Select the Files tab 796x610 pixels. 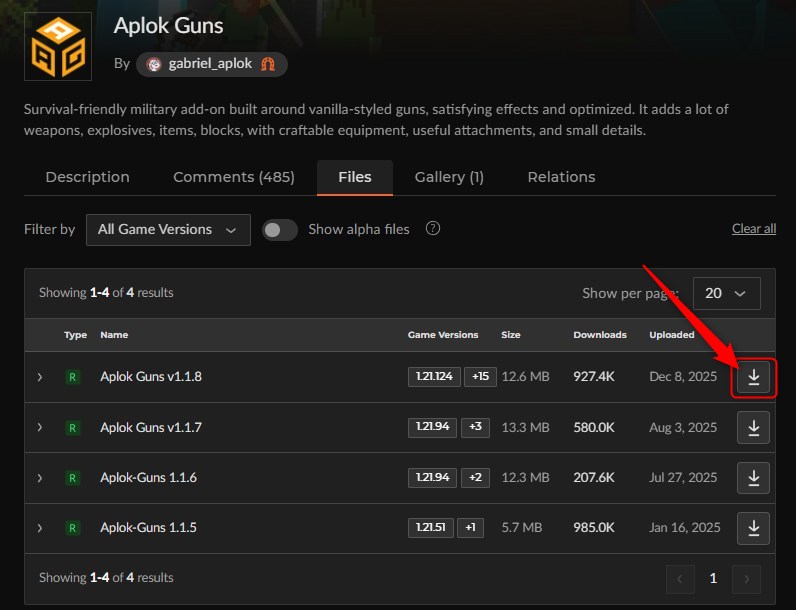355,177
